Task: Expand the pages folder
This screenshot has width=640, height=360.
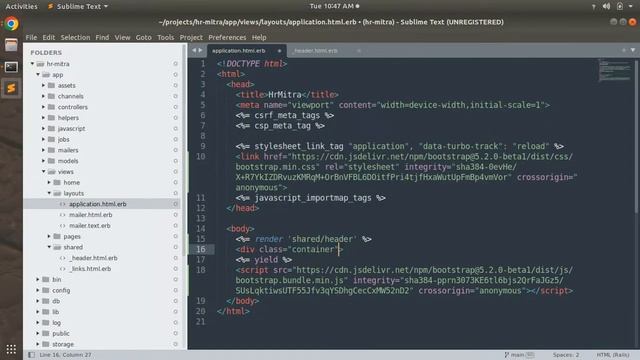Action: (49, 236)
